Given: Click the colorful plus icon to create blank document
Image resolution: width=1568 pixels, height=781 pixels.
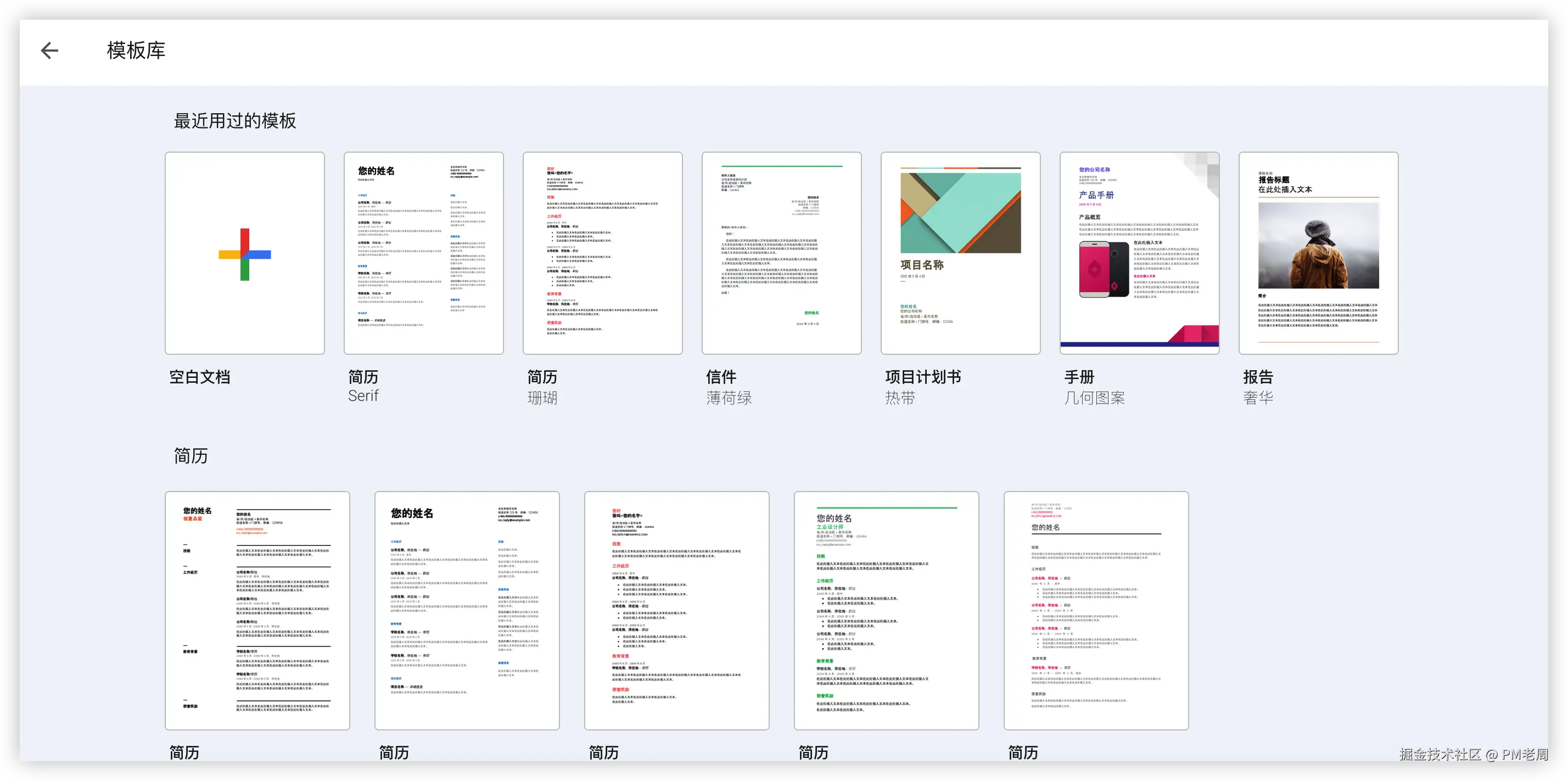Looking at the screenshot, I should click(243, 253).
